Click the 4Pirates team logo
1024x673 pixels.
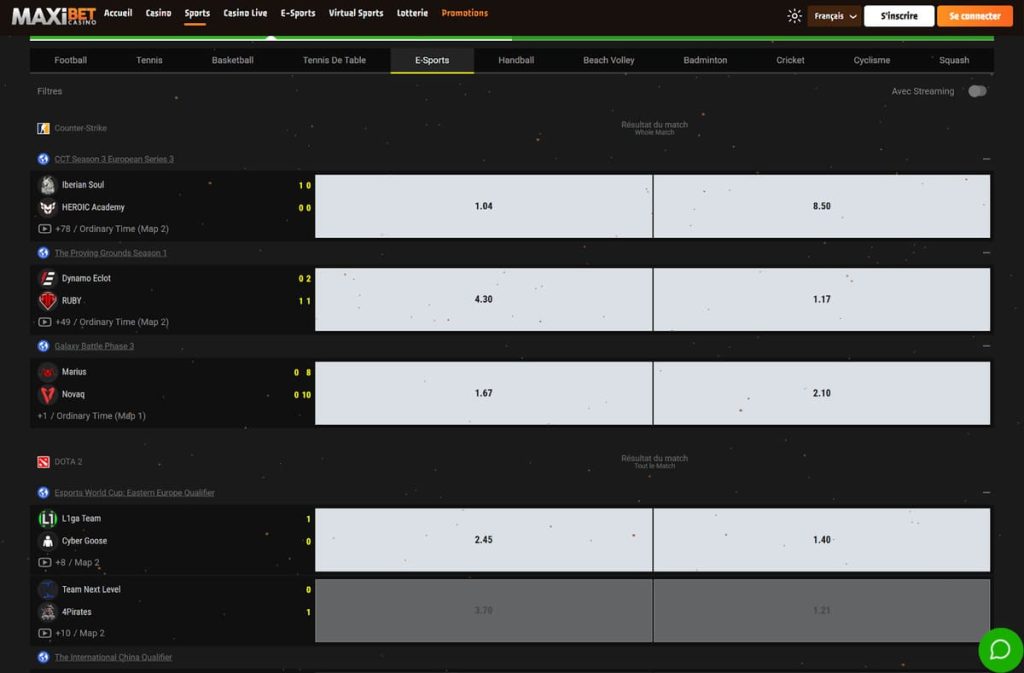pos(47,612)
